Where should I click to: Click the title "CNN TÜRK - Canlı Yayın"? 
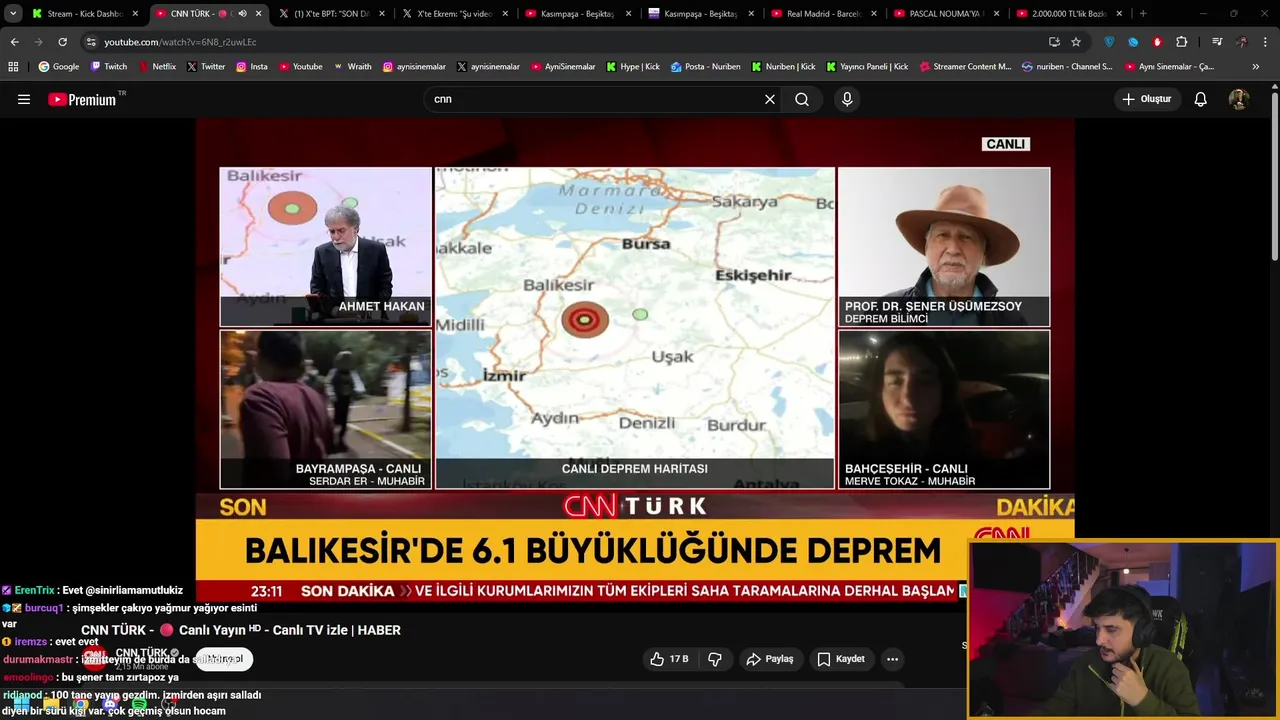click(241, 630)
